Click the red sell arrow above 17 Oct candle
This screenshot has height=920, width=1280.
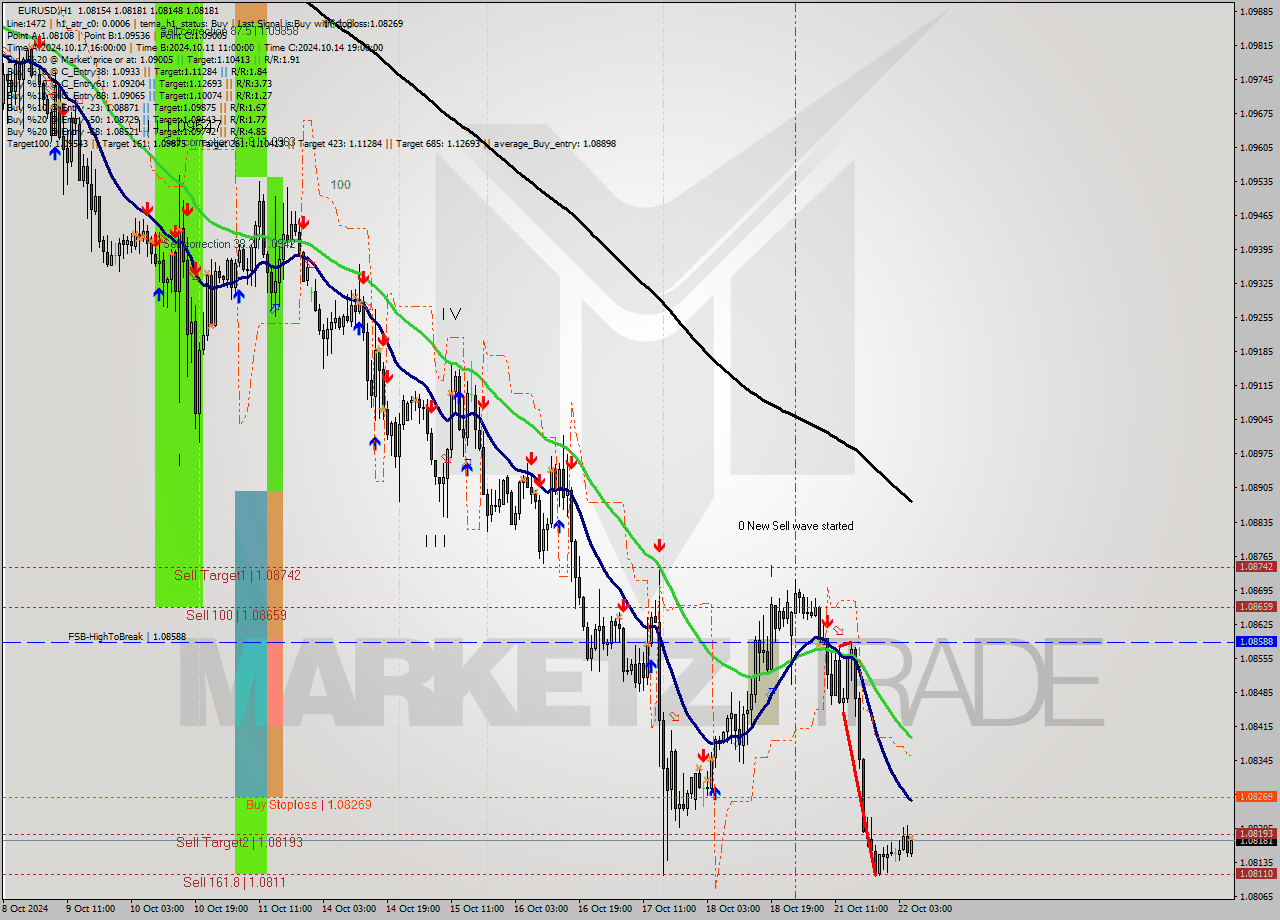660,545
